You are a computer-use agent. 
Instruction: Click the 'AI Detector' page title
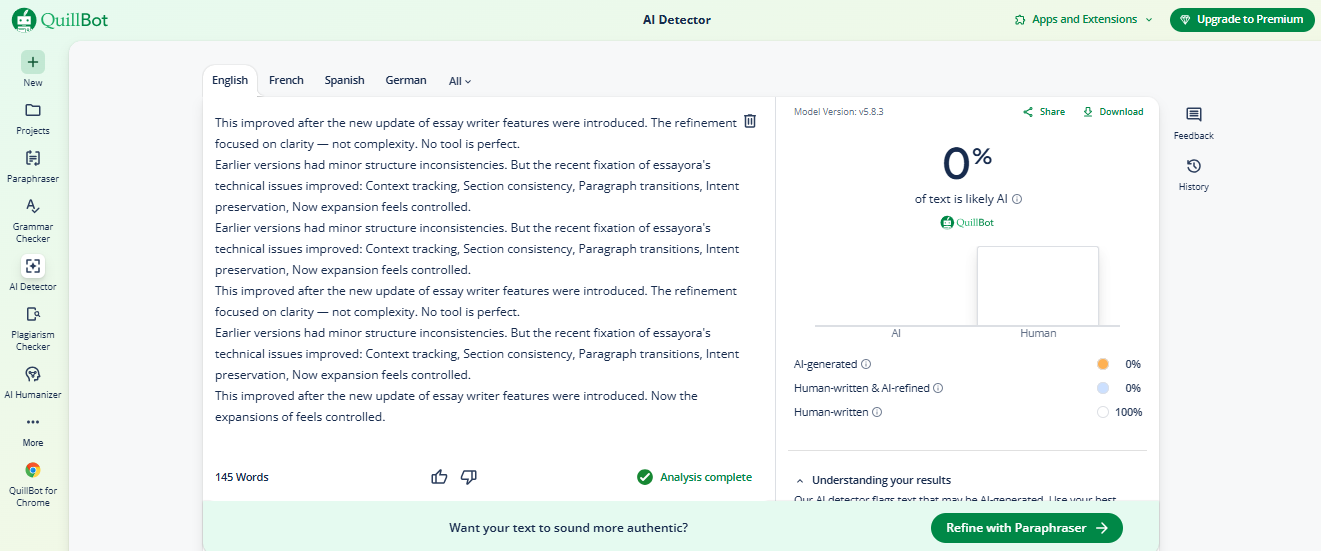tap(677, 20)
